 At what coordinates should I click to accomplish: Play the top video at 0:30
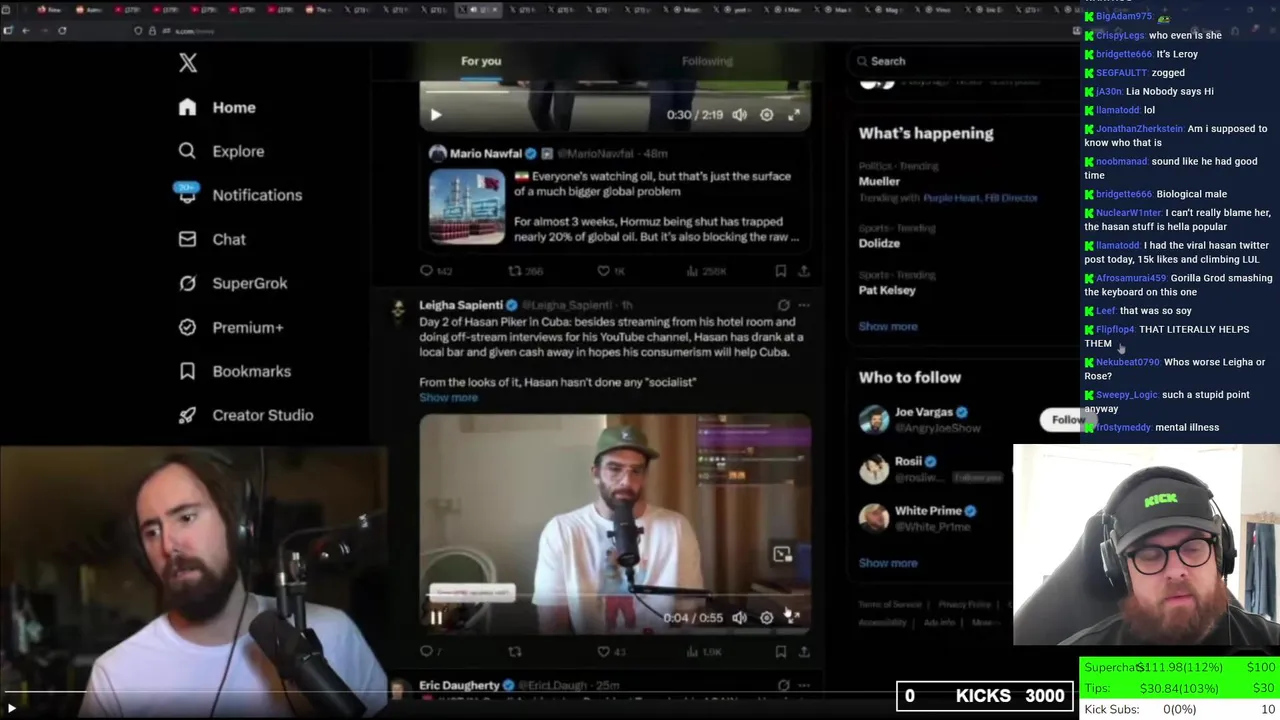436,115
